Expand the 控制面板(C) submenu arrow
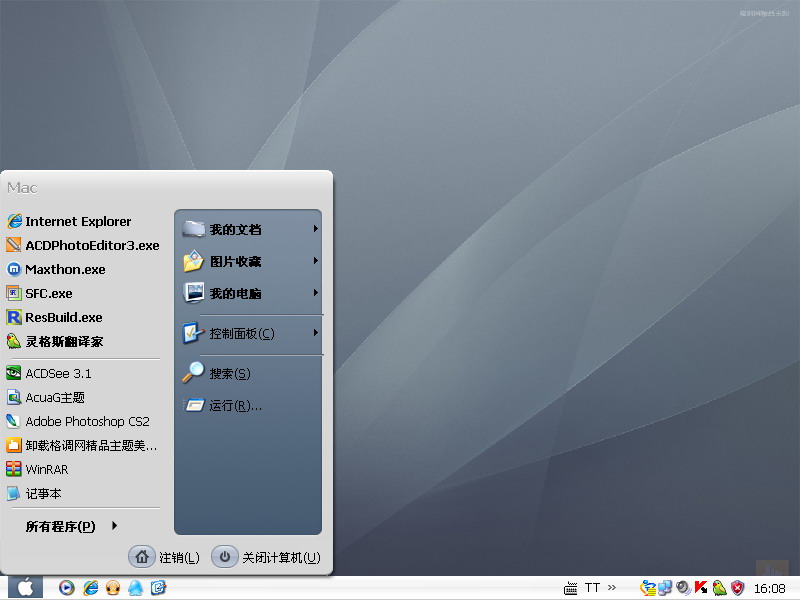The image size is (800, 600). click(x=316, y=333)
